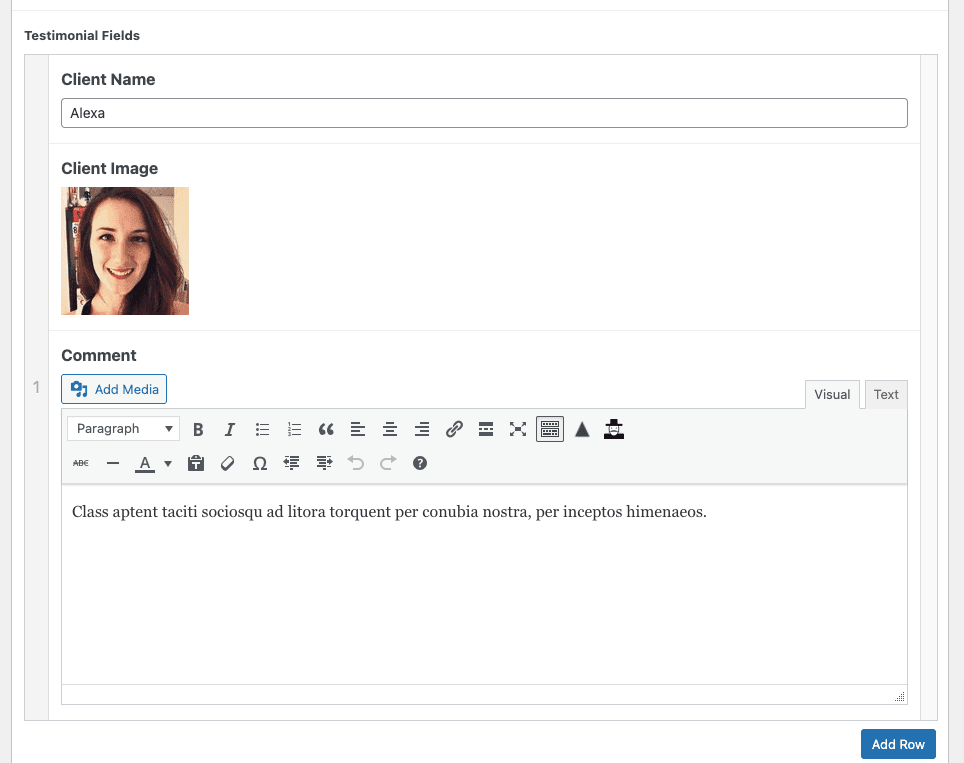Viewport: 964px width, 763px height.
Task: Insert Read More tag
Action: (486, 429)
